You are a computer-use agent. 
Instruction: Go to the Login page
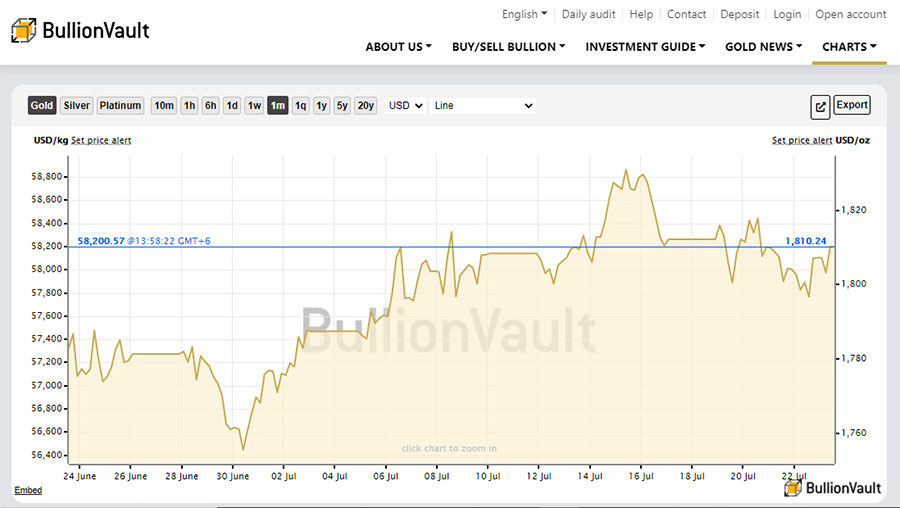(787, 14)
